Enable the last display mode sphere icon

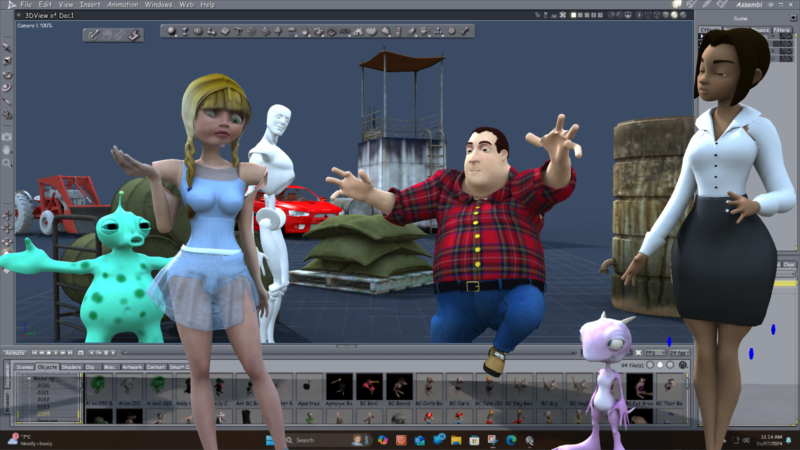click(683, 15)
